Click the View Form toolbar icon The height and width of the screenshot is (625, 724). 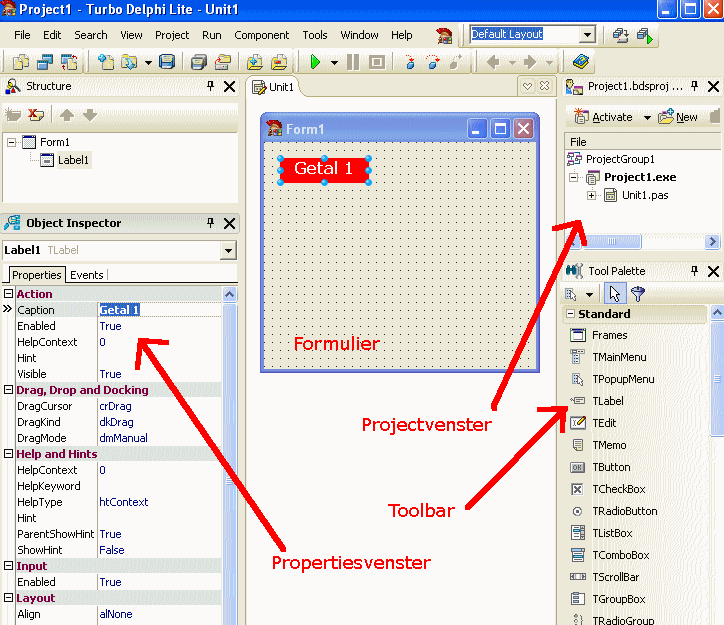45,62
